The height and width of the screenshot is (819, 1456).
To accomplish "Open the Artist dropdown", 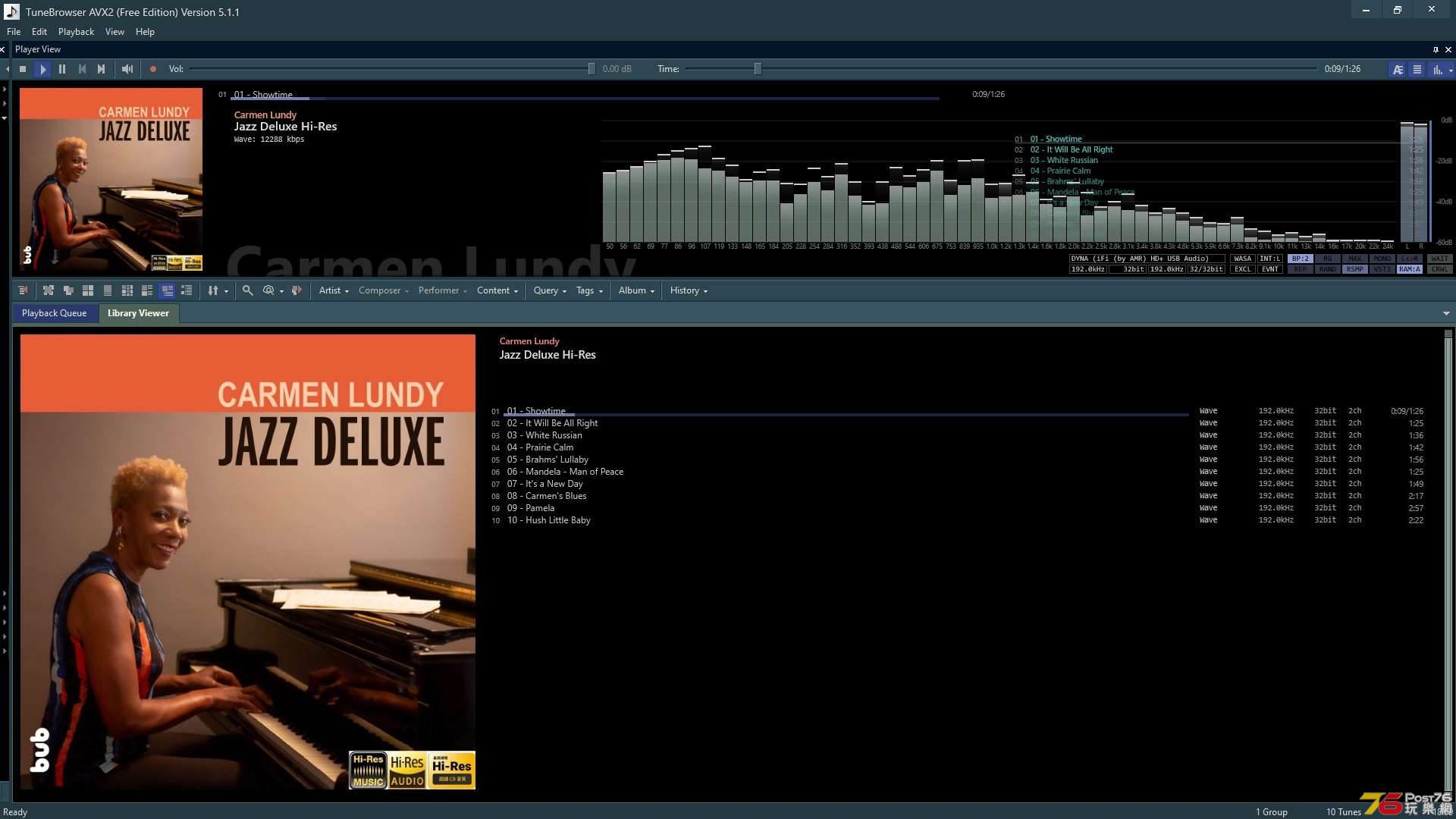I will 334,290.
